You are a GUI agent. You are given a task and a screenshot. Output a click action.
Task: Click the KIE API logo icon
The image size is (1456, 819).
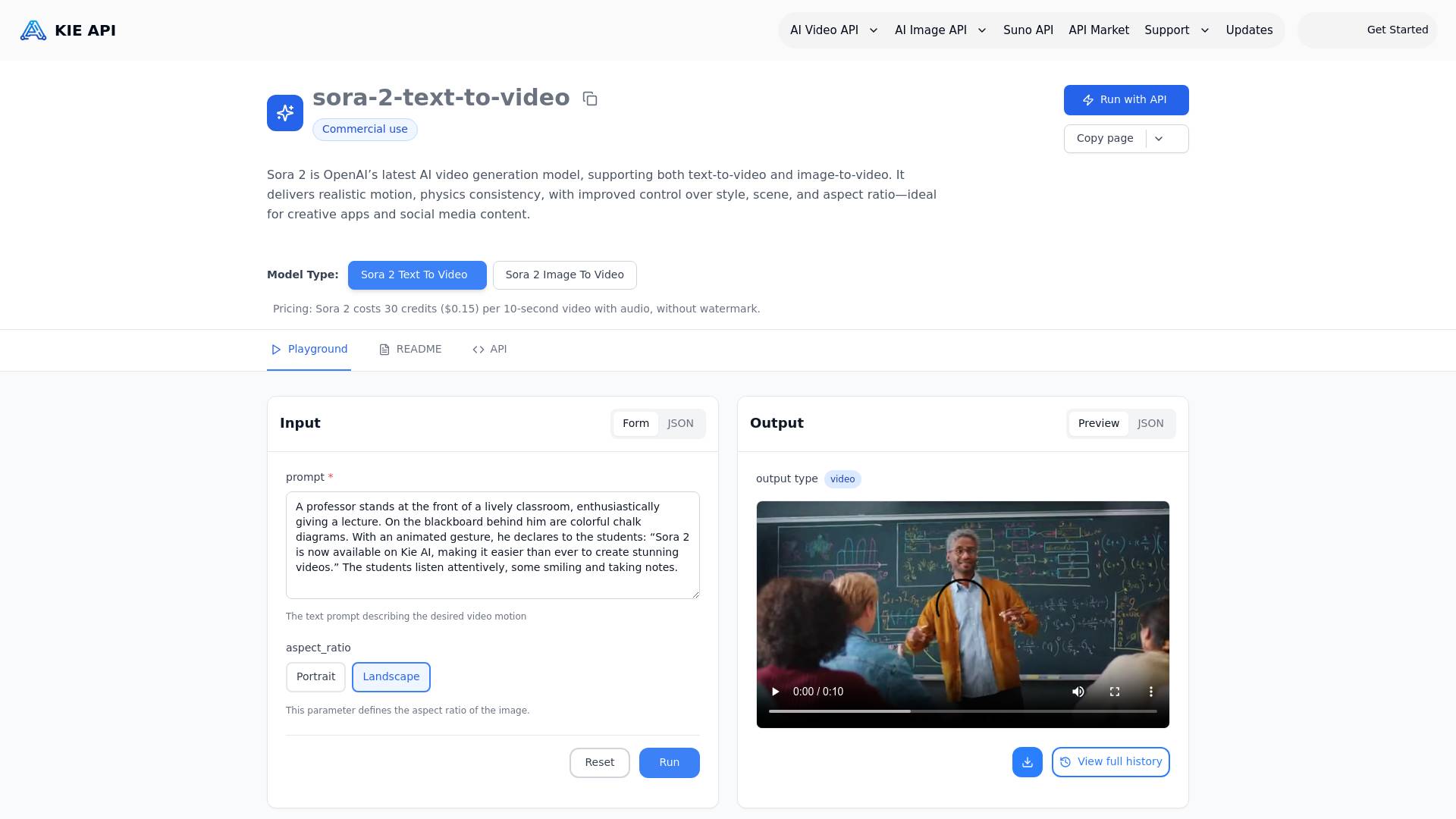pos(33,30)
